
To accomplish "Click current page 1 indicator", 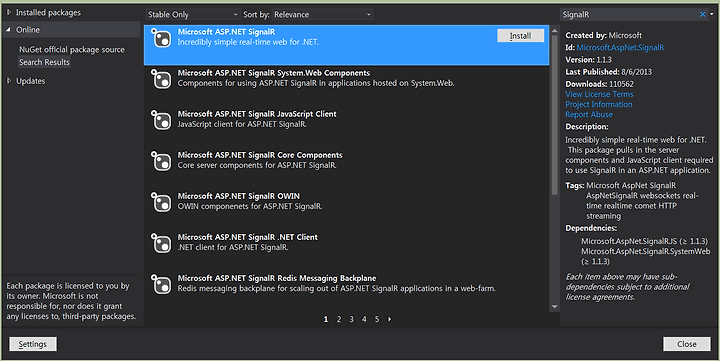I will [326, 319].
